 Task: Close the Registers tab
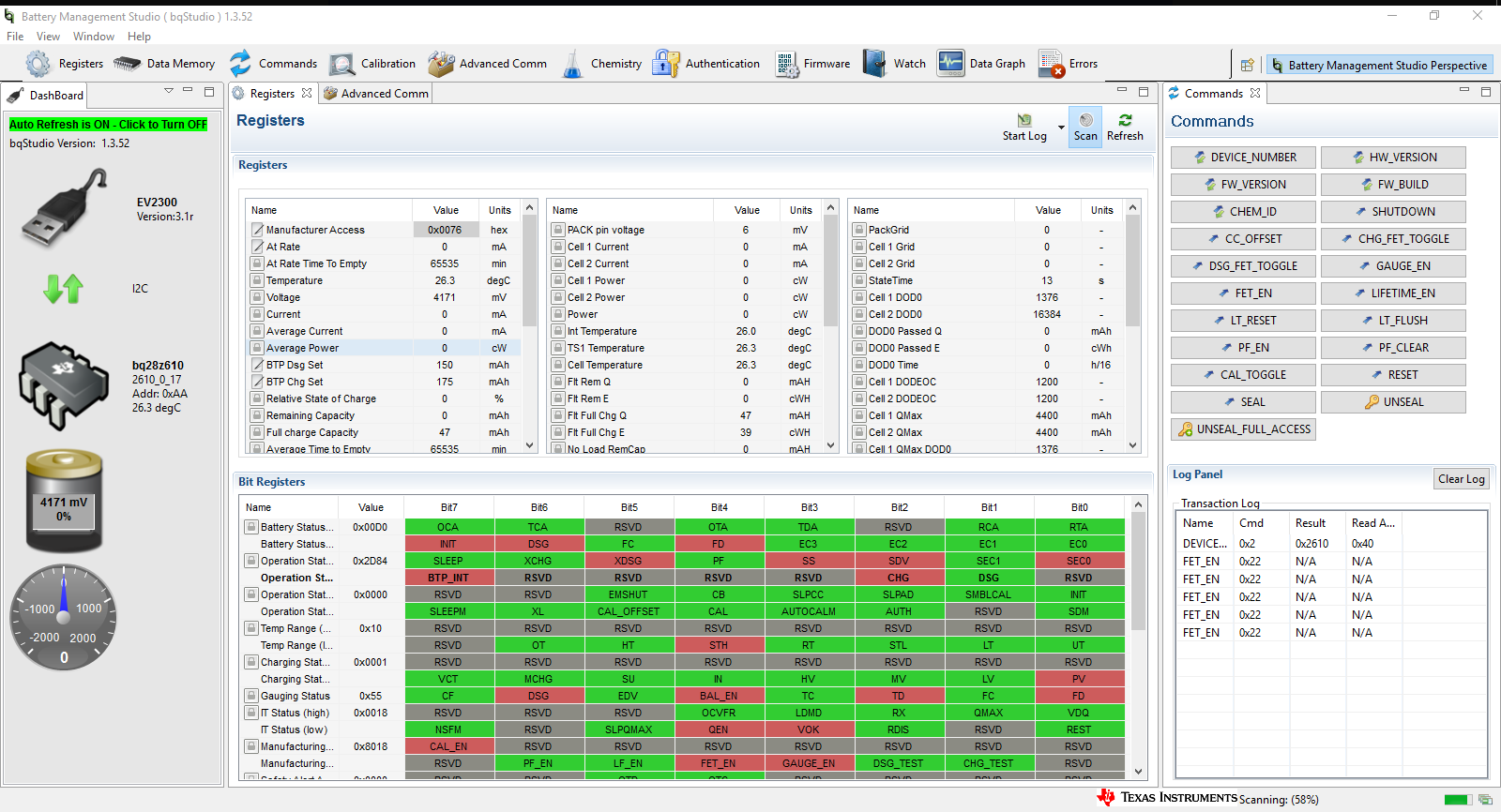[x=307, y=93]
